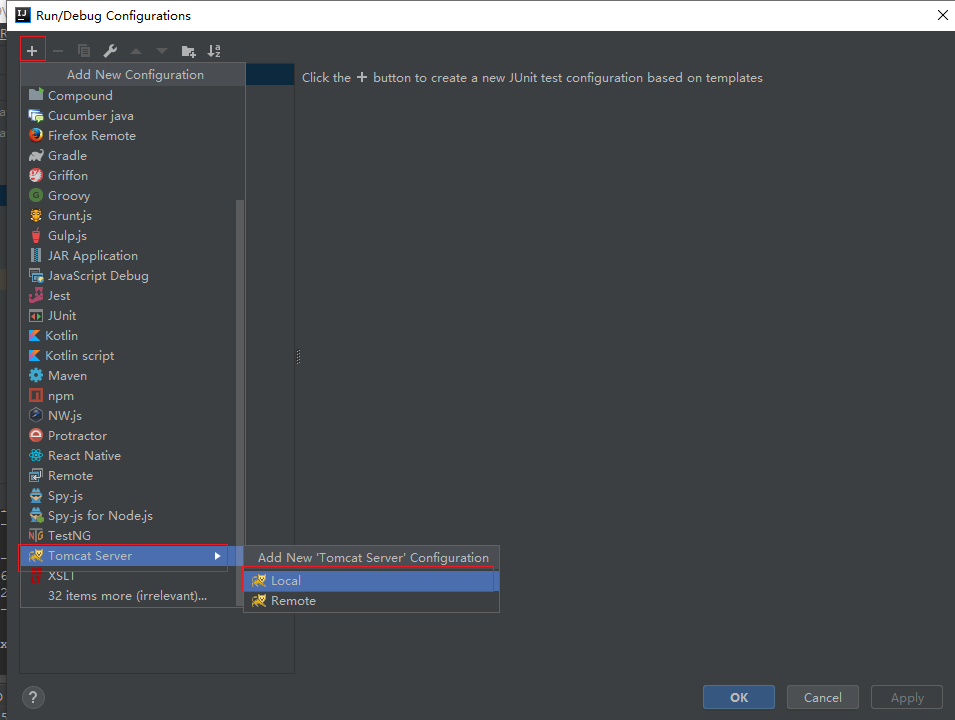Select Firefox Remote configuration type
This screenshot has height=720, width=955.
tap(91, 136)
